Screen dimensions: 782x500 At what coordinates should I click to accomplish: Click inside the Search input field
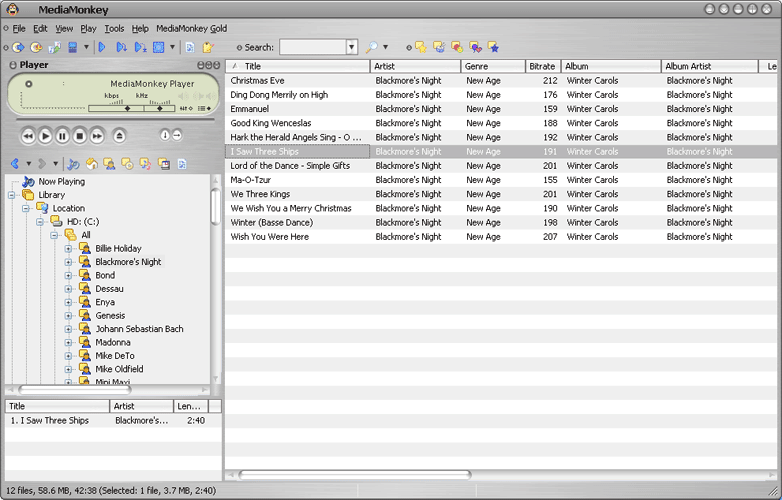pyautogui.click(x=313, y=47)
